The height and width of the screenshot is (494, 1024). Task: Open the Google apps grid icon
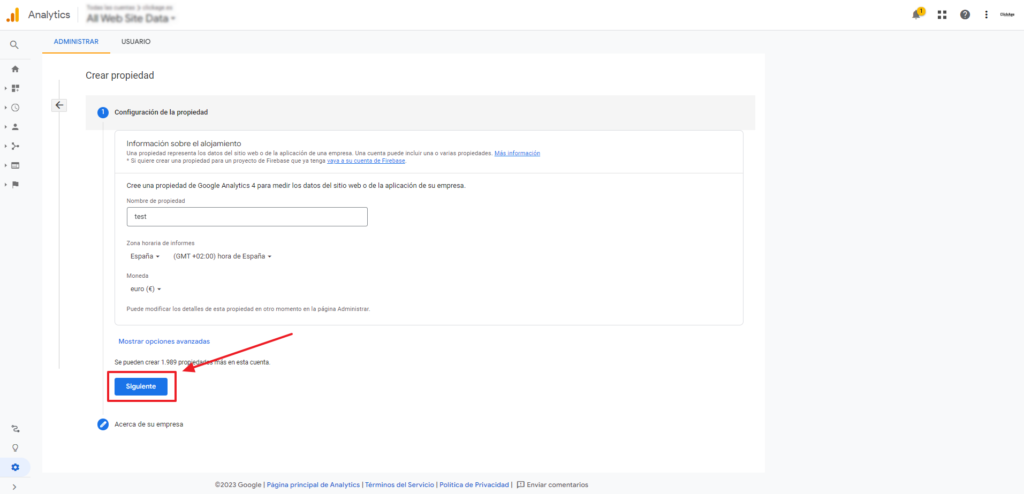[x=942, y=14]
